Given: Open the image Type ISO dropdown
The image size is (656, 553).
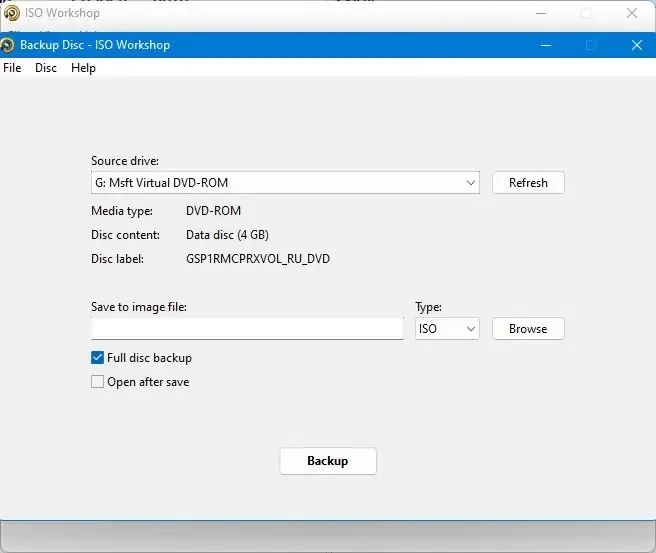Looking at the screenshot, I should coord(447,329).
